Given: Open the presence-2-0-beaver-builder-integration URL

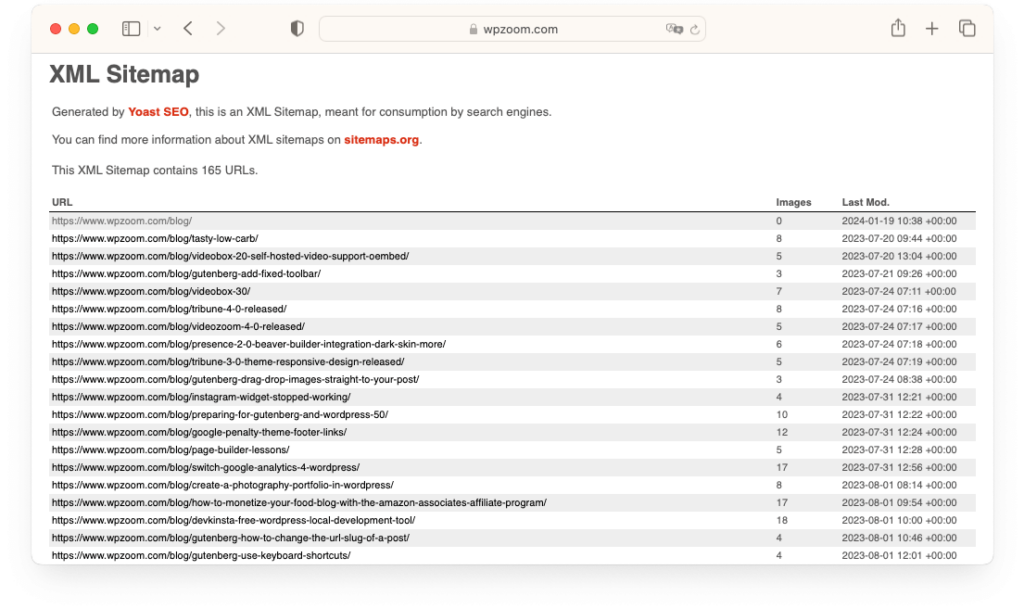Looking at the screenshot, I should [x=249, y=344].
